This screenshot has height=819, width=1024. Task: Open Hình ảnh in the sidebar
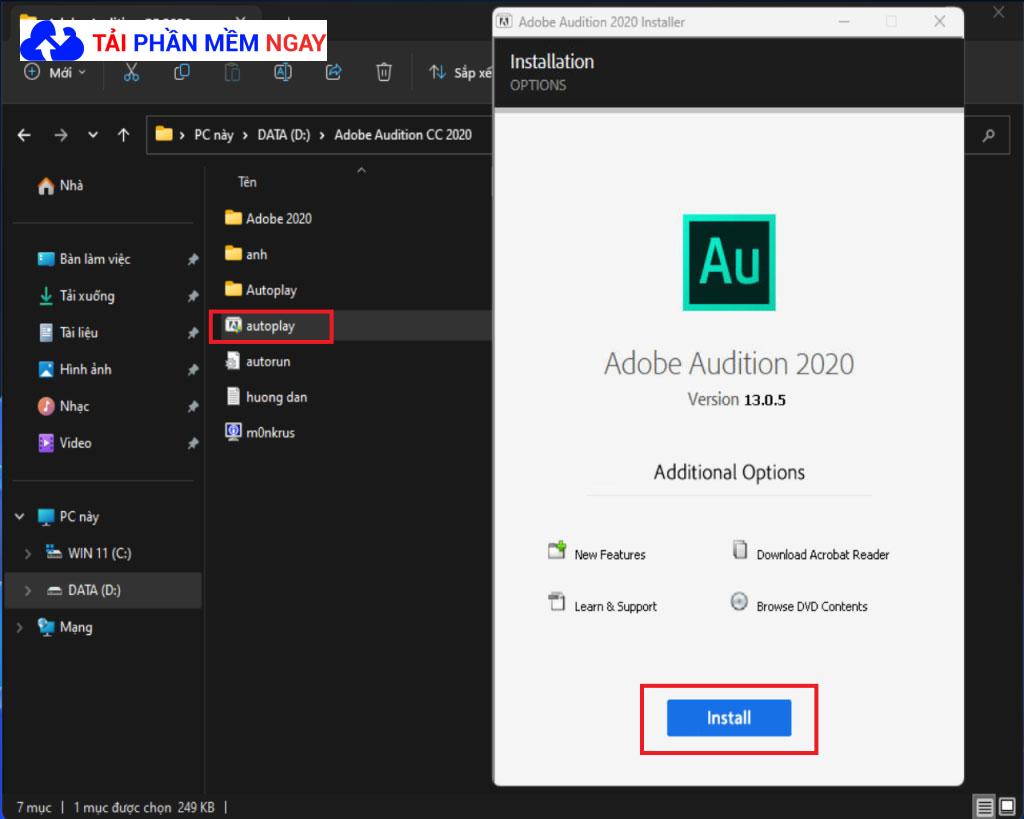(x=74, y=370)
